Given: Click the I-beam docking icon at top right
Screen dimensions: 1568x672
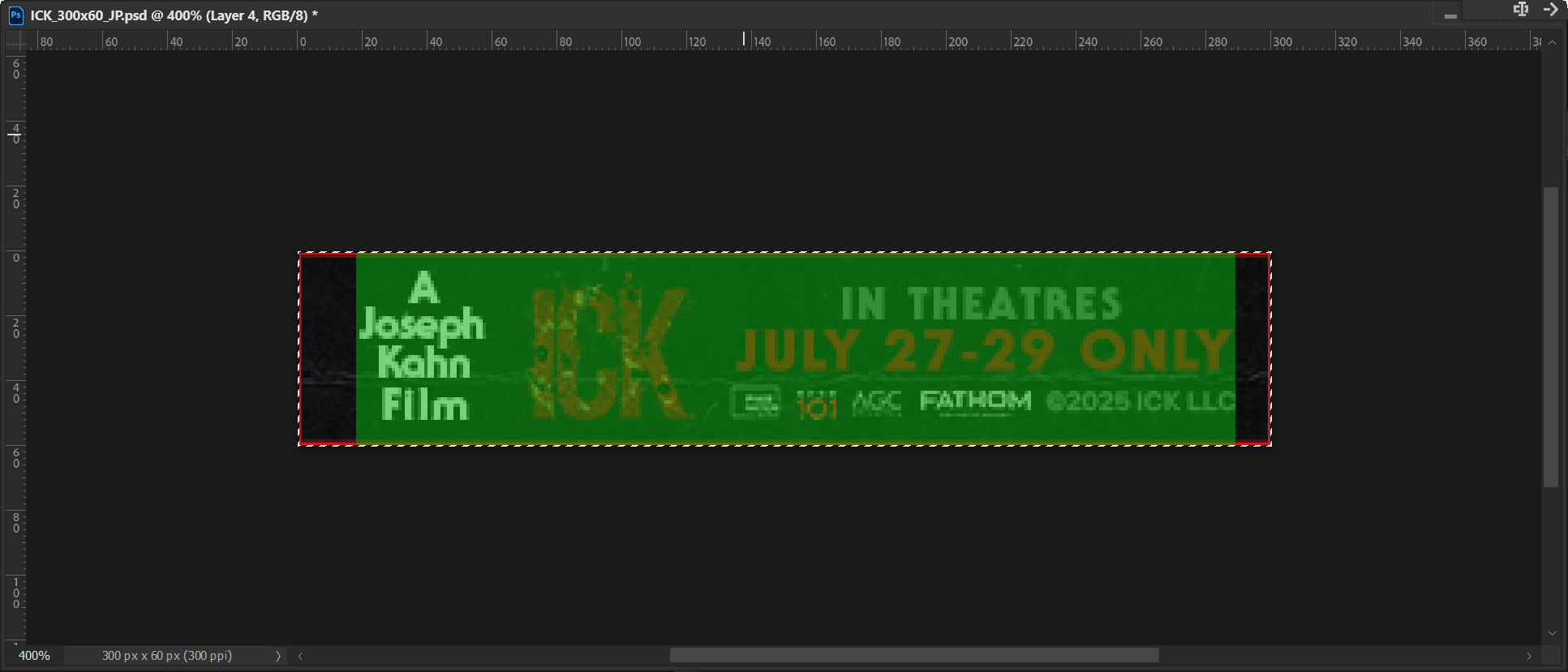Looking at the screenshot, I should click(x=1521, y=9).
